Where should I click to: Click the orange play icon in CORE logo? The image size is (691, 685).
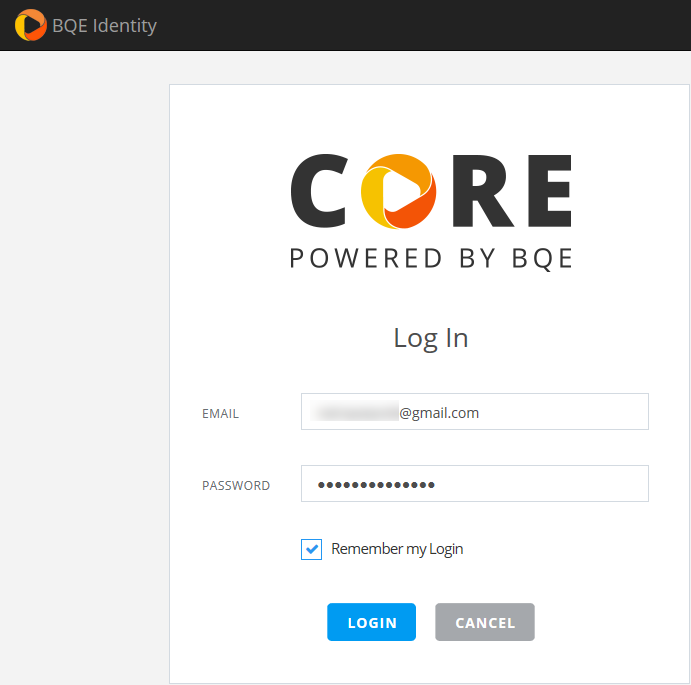397,191
